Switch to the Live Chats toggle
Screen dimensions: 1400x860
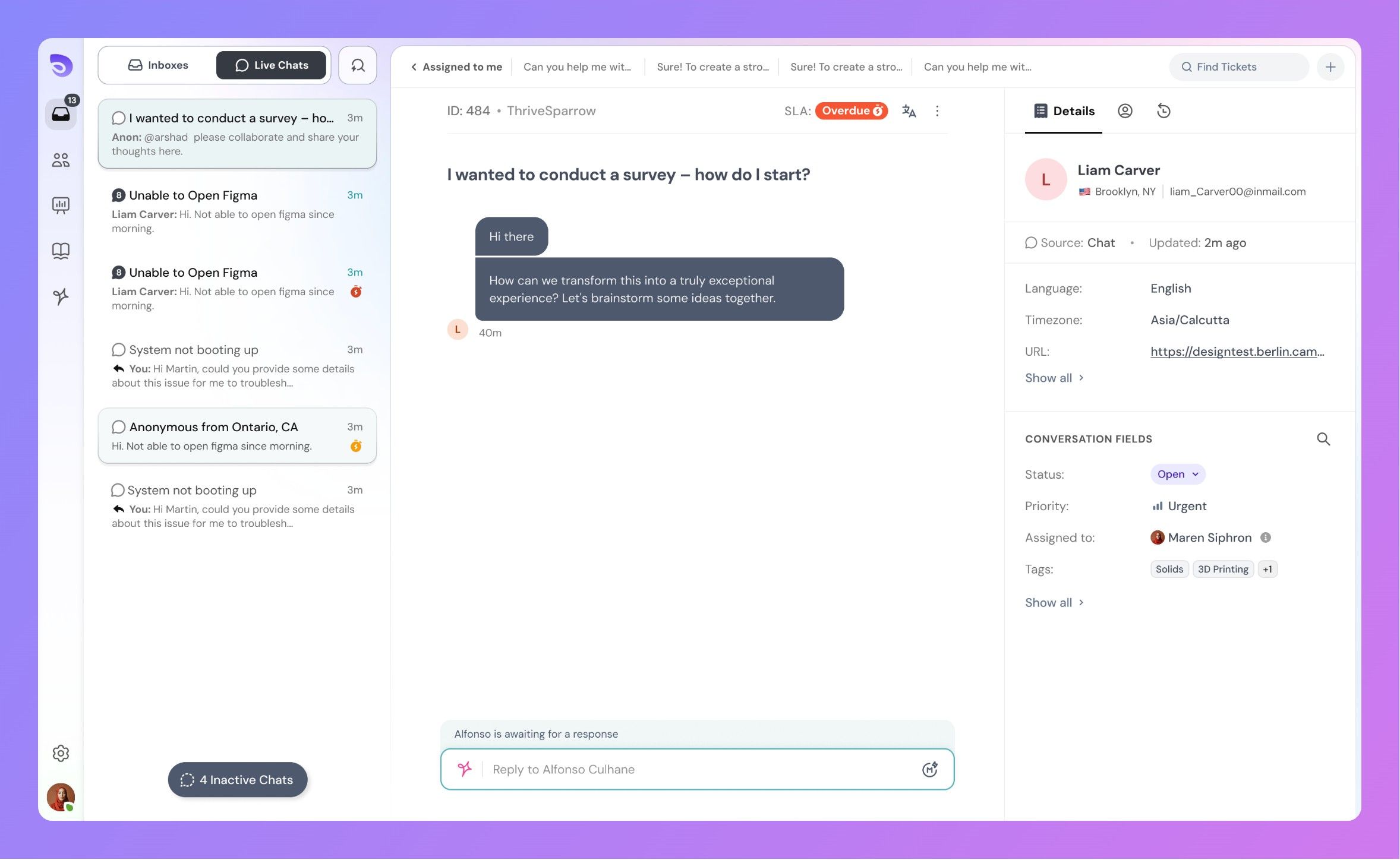click(x=271, y=65)
